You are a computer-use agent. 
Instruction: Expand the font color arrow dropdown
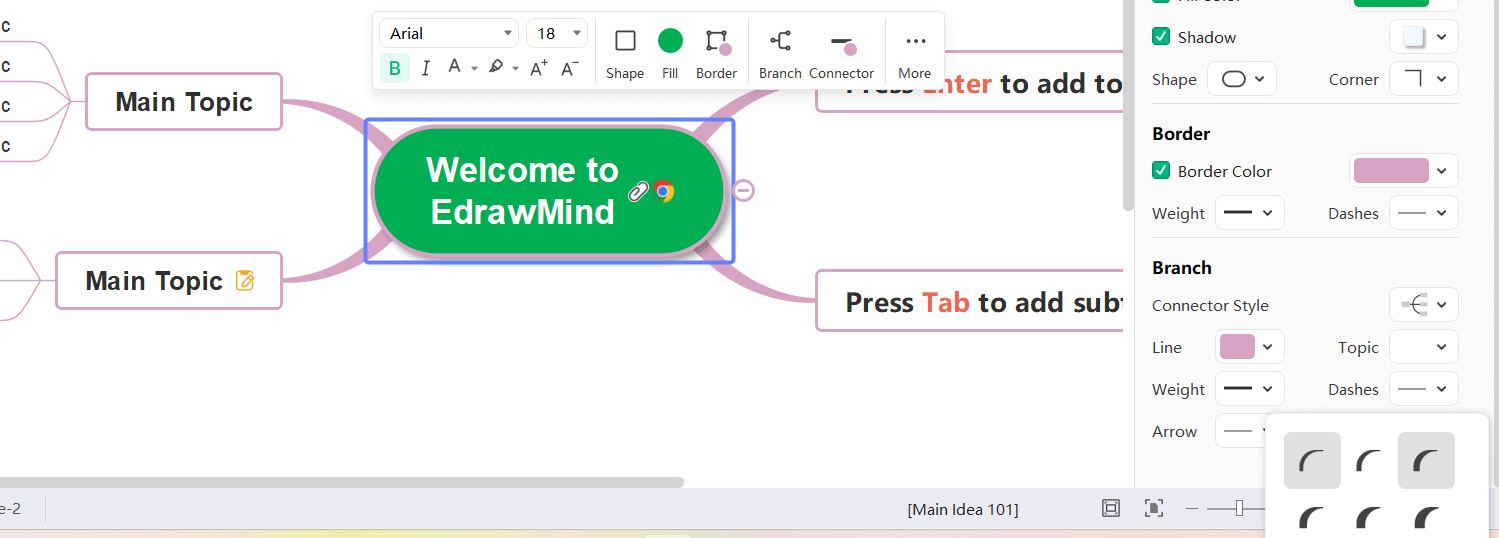(474, 68)
